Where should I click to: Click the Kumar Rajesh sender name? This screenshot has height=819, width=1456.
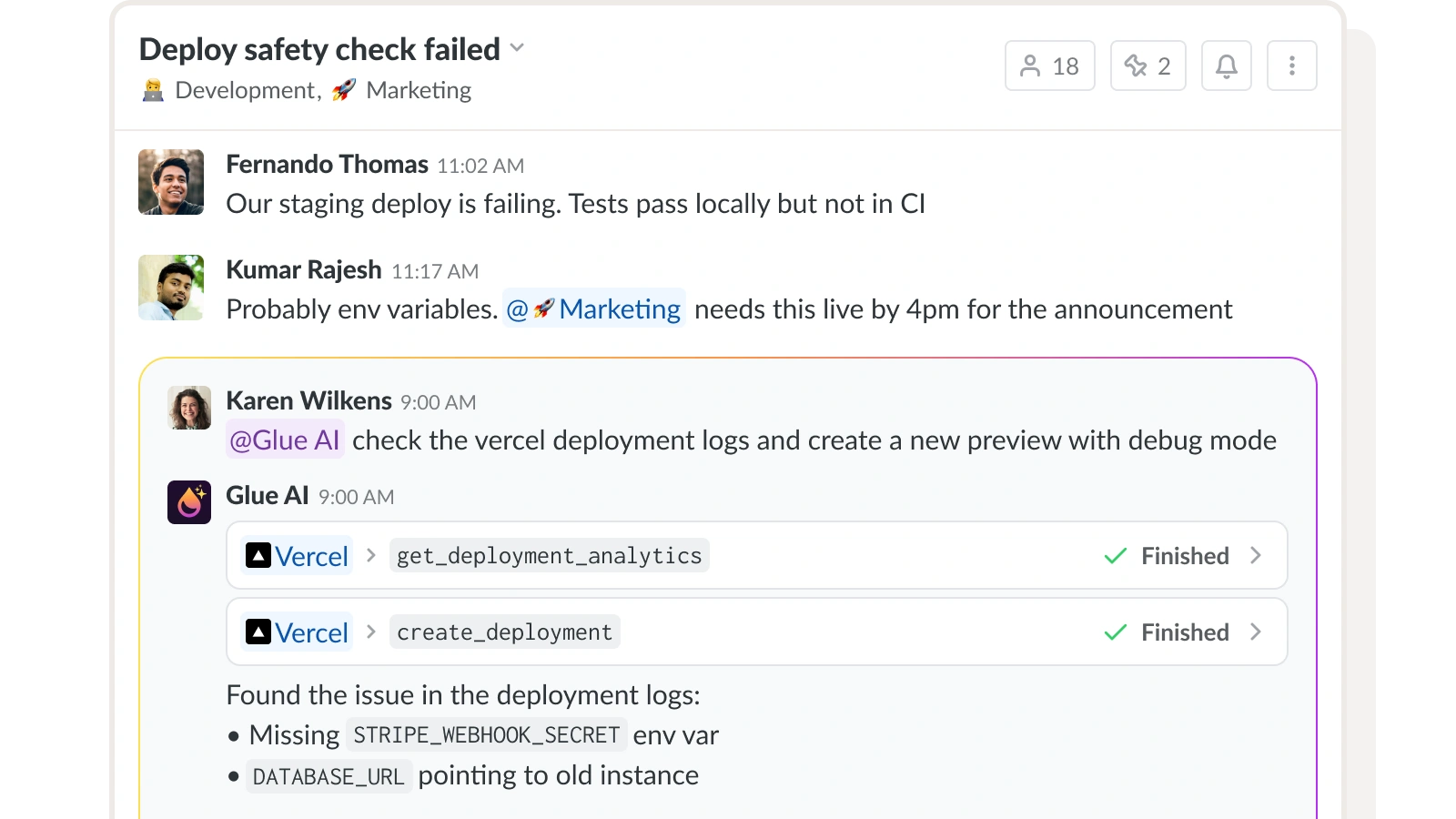[x=304, y=270]
